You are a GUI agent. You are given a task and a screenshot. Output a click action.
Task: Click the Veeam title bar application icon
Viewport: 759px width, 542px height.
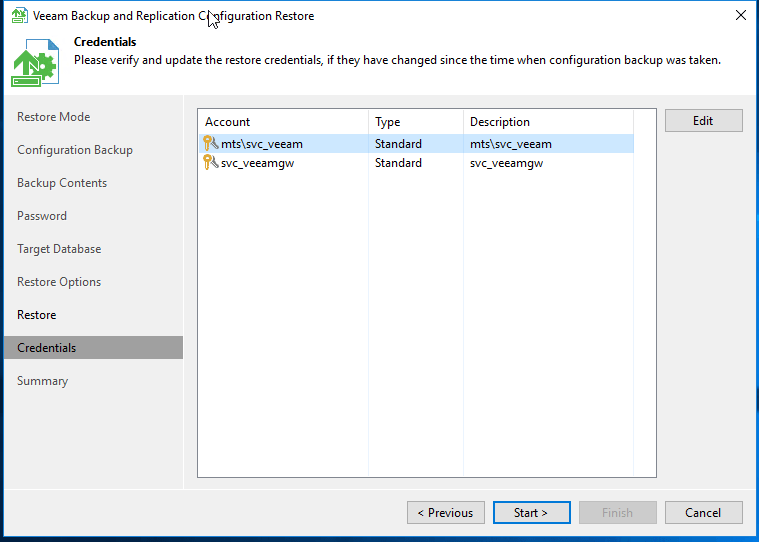19,16
